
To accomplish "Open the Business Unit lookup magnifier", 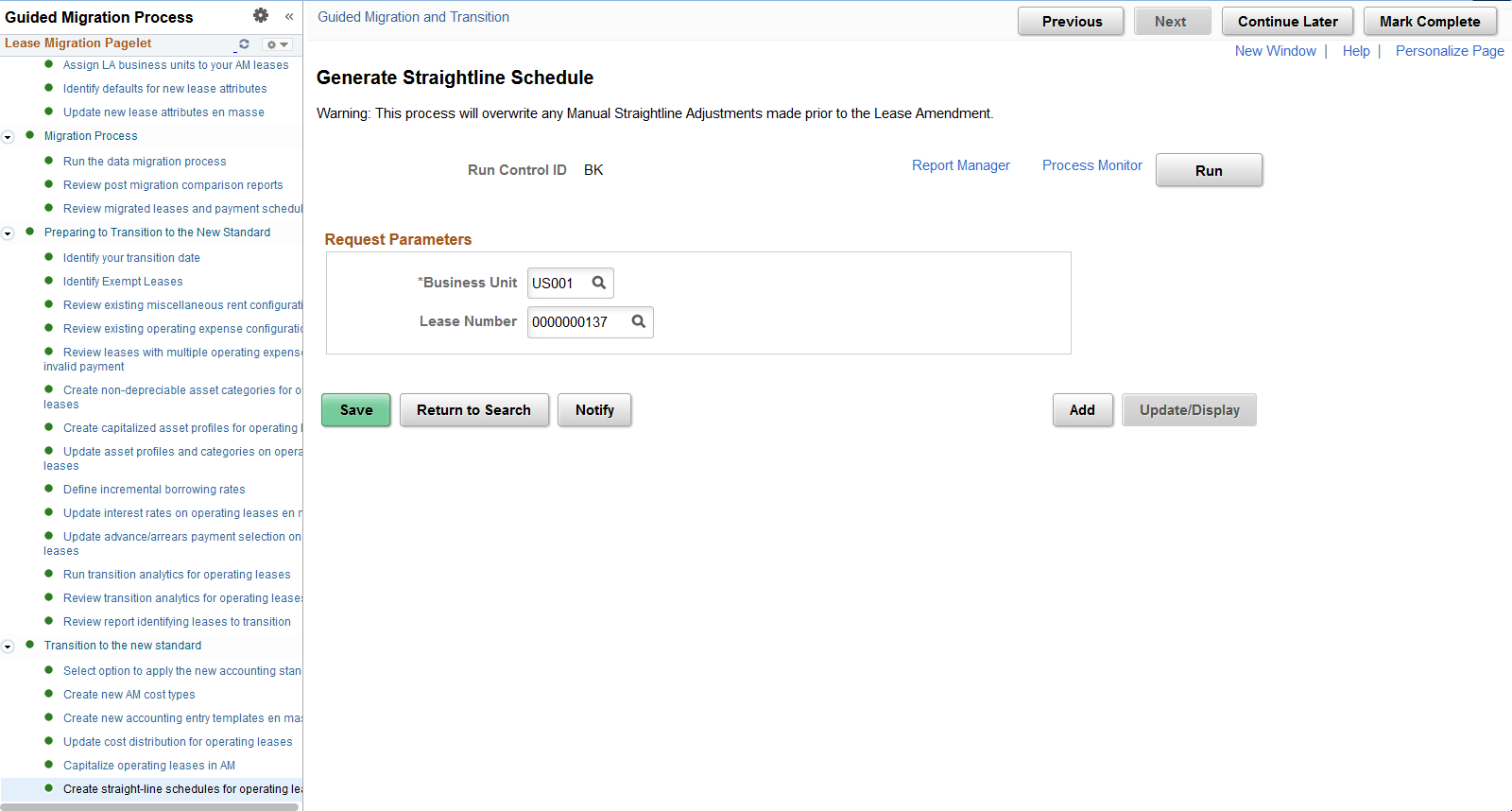I will [599, 283].
